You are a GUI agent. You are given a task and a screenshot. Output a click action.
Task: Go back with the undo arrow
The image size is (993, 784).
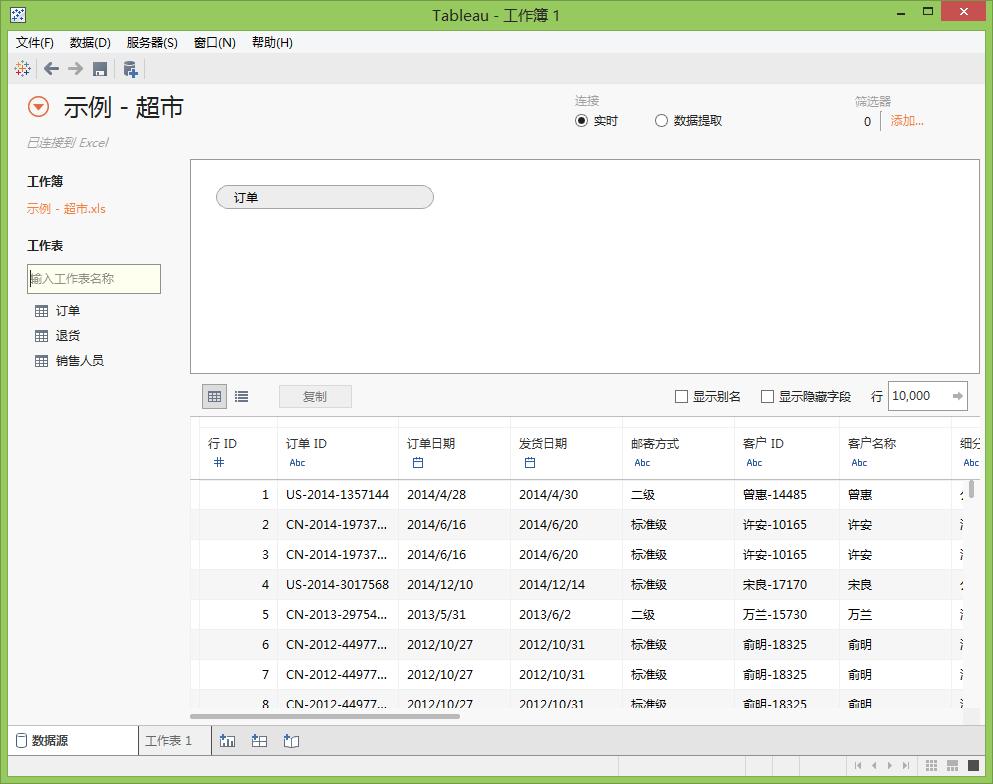coord(51,69)
